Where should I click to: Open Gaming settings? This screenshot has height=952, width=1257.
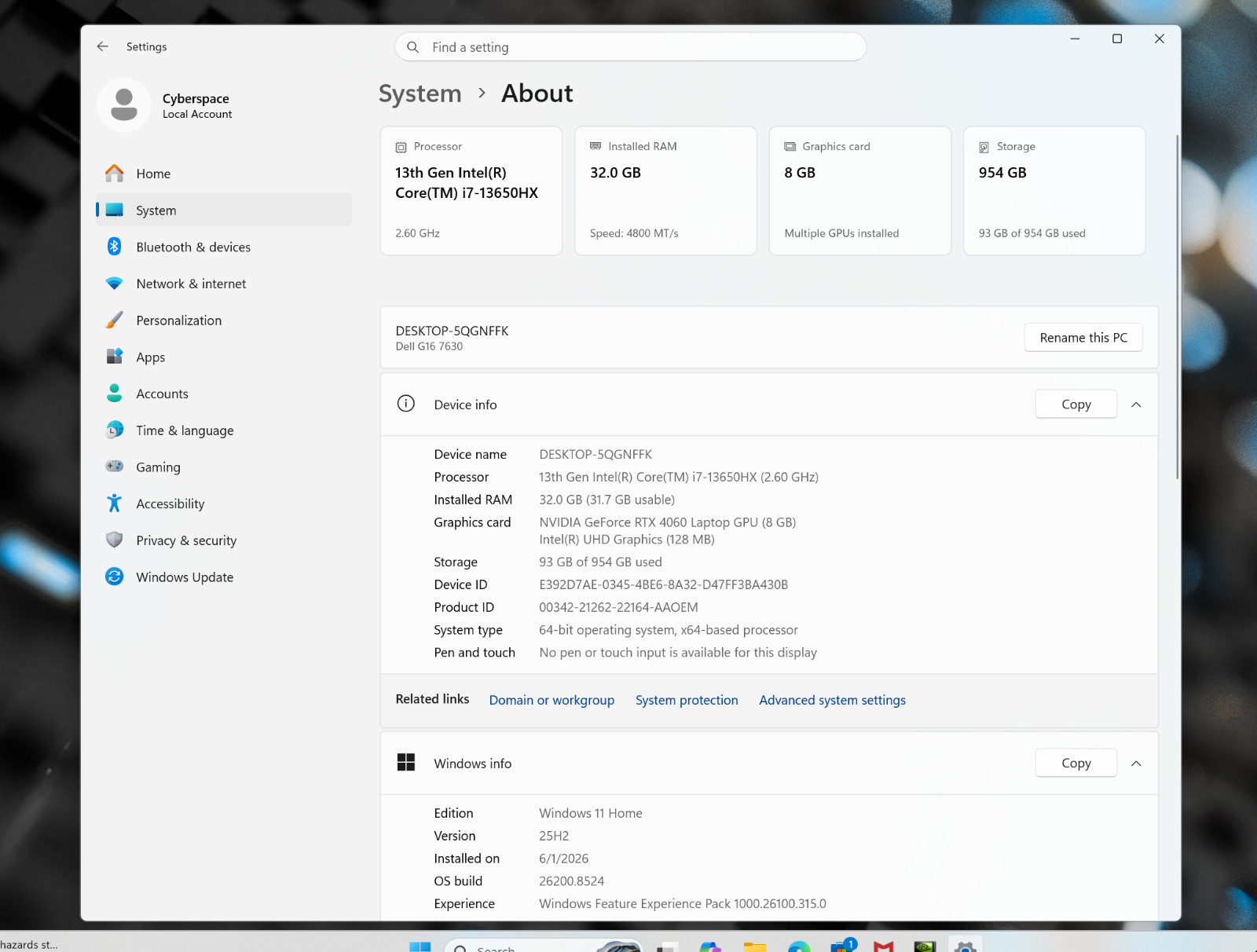tap(224, 467)
